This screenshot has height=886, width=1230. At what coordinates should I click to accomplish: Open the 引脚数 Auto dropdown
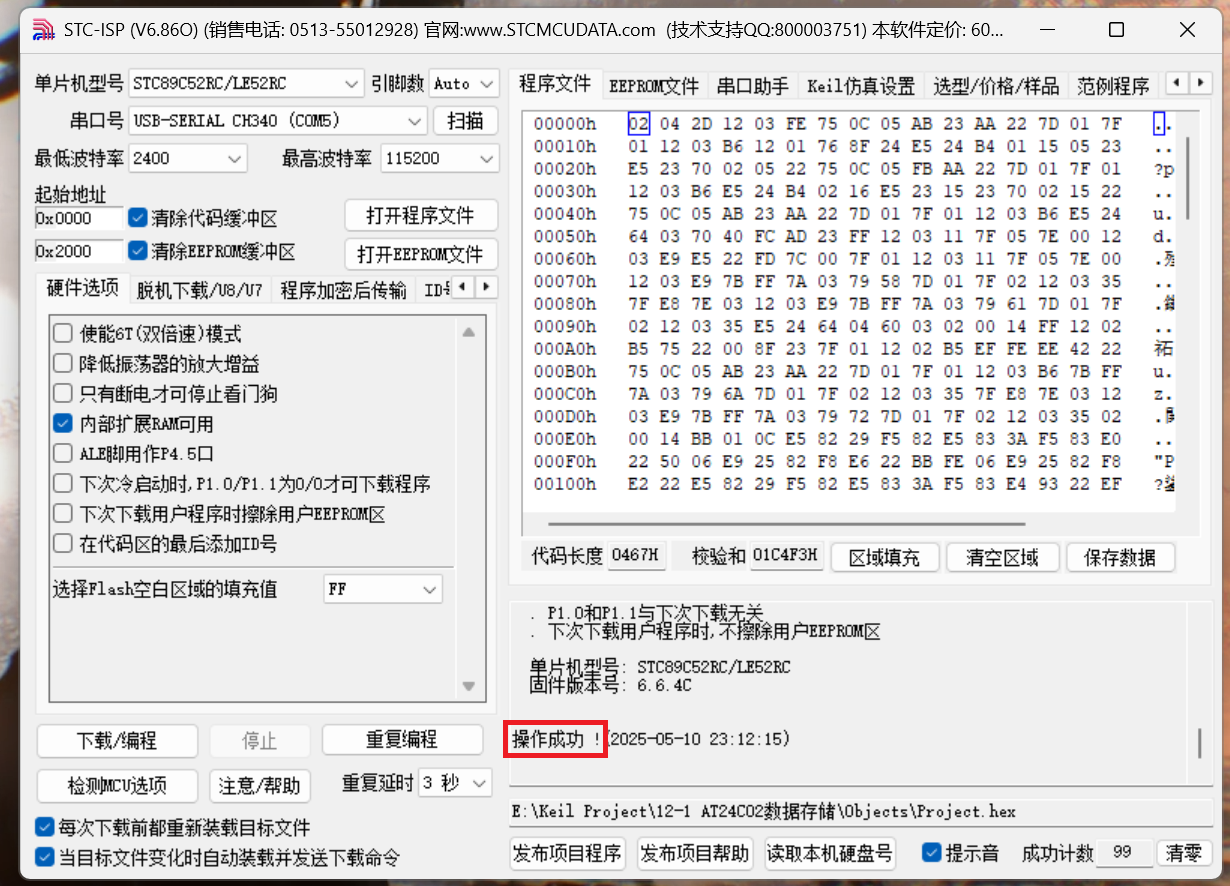[464, 83]
